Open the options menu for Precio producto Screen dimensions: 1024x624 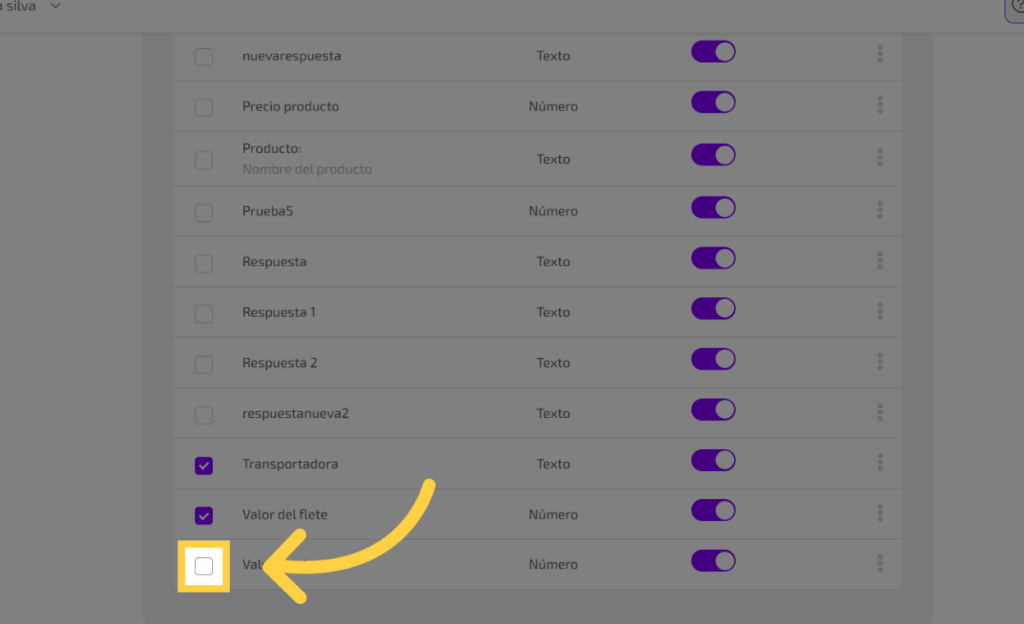880,105
